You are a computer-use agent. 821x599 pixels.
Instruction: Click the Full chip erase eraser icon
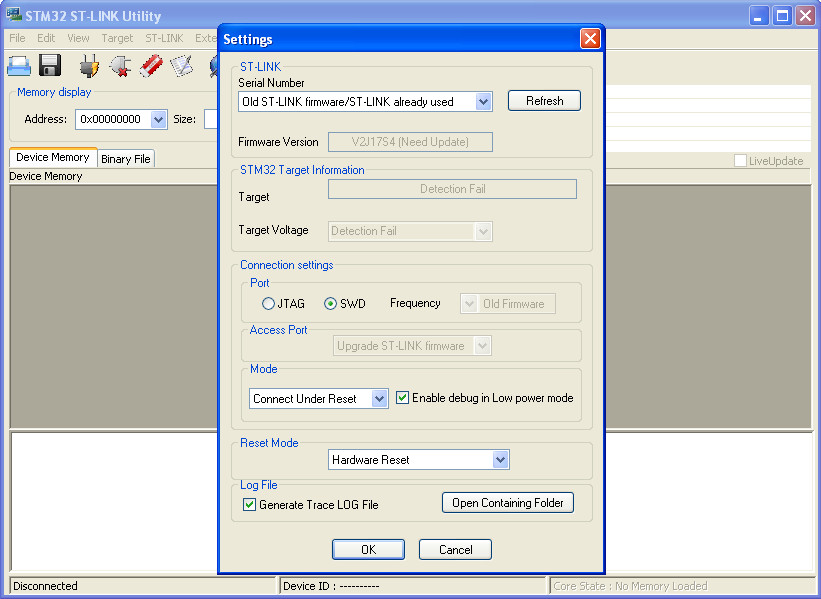tap(151, 66)
